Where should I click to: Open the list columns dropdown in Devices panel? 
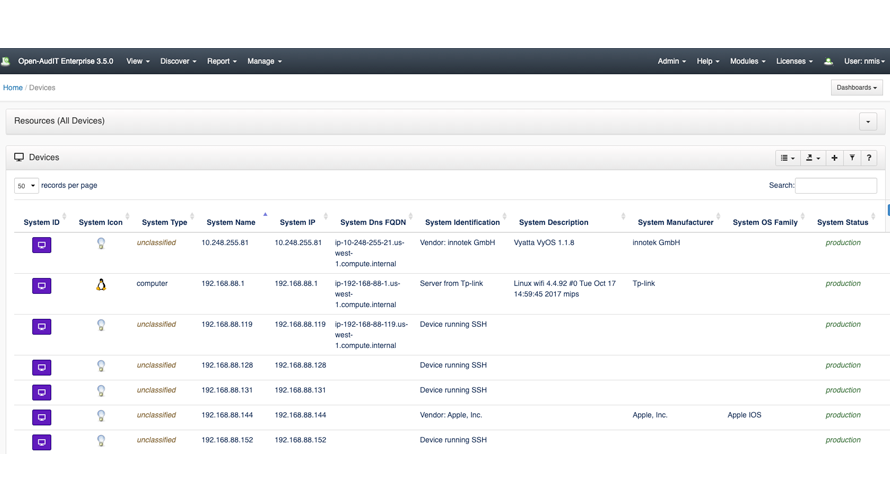788,158
